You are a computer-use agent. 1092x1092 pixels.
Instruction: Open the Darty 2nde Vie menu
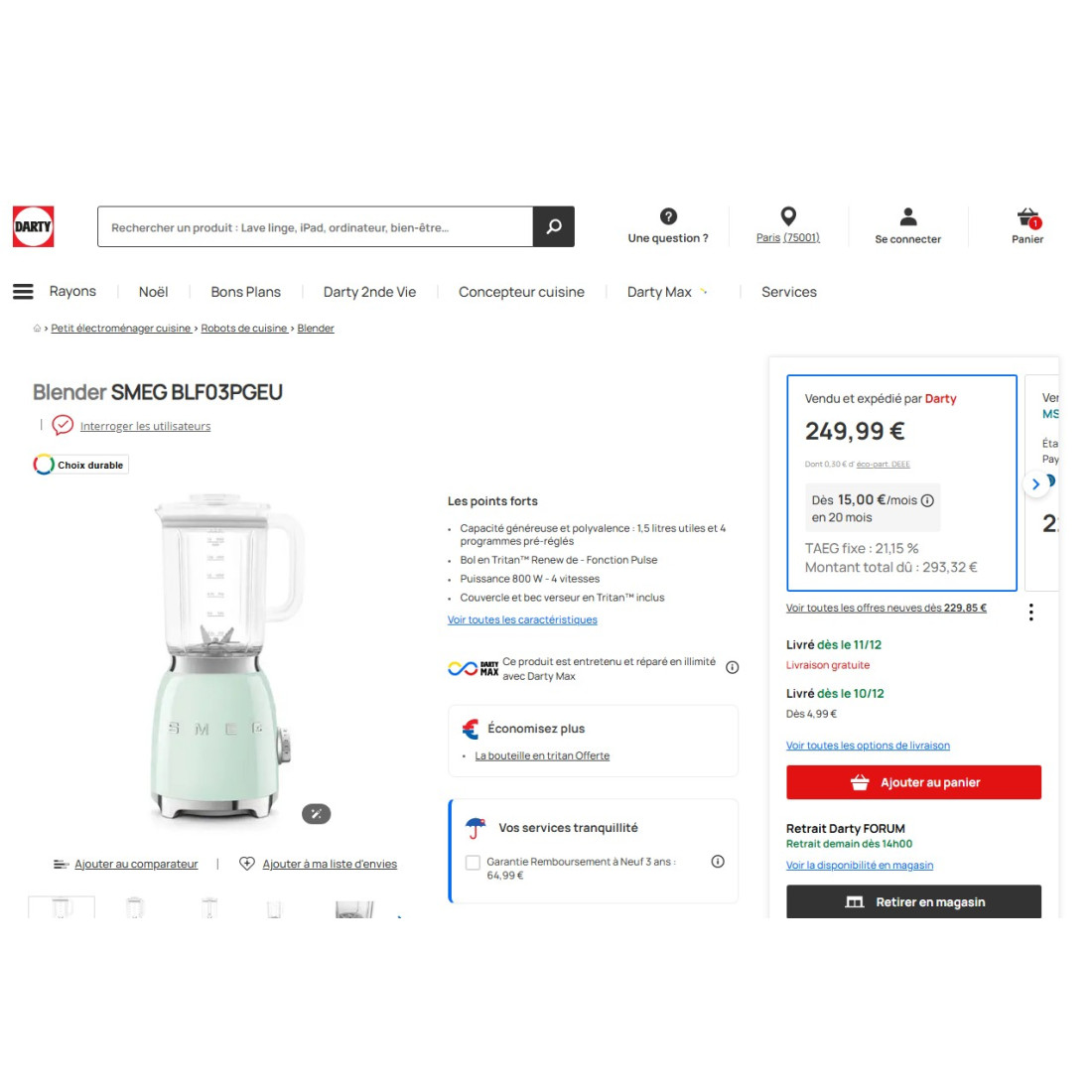tap(370, 292)
